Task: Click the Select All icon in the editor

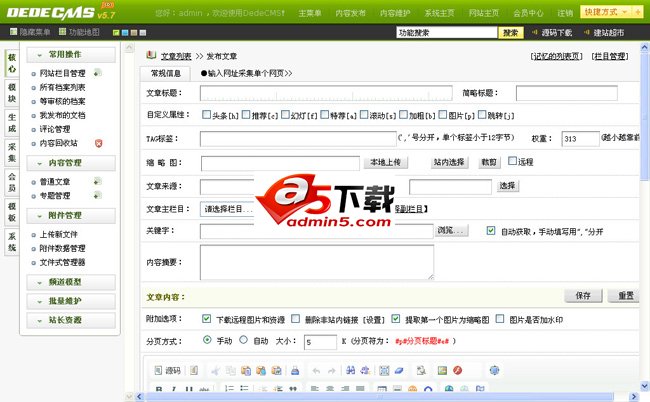Action: tap(384, 370)
